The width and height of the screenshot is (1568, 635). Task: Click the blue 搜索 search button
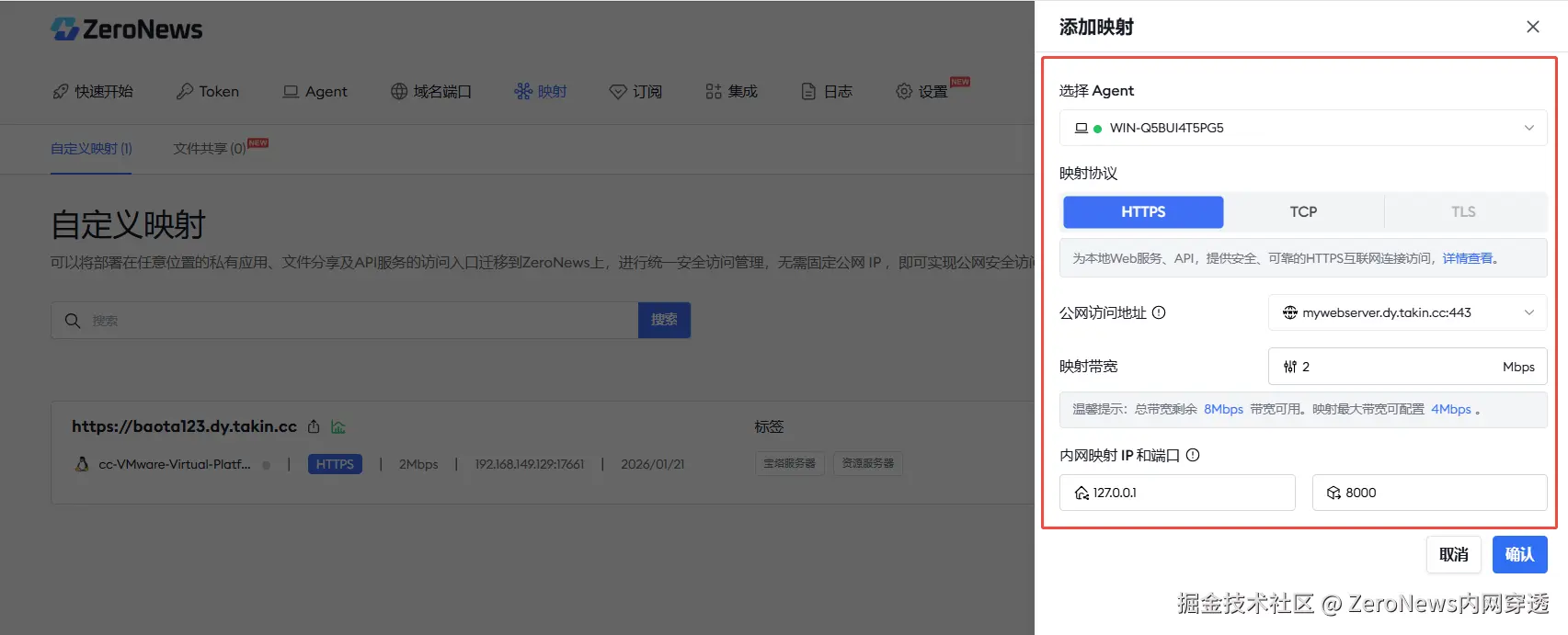(664, 320)
